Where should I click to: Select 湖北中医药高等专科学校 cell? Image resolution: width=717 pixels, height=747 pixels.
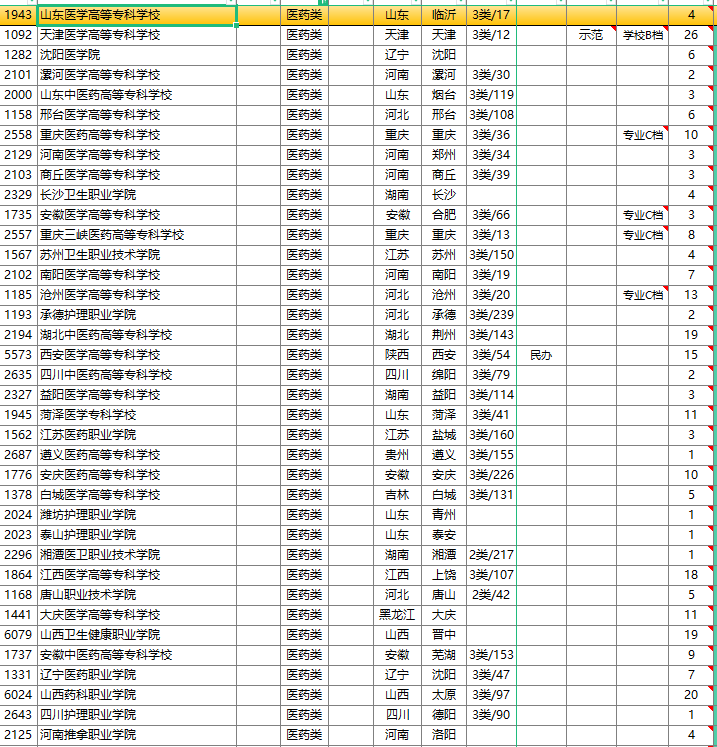(x=137, y=335)
